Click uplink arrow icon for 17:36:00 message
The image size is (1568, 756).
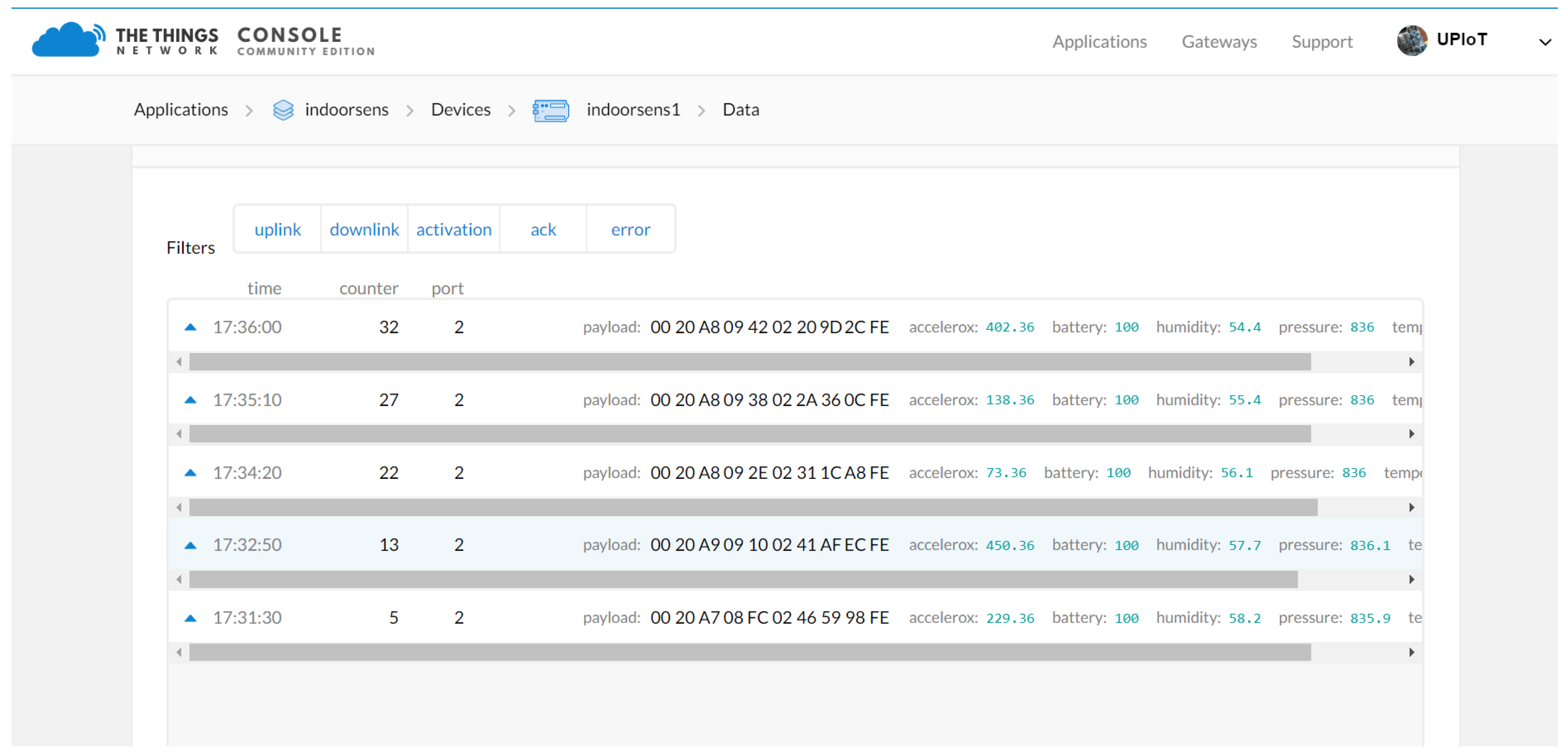(x=190, y=327)
